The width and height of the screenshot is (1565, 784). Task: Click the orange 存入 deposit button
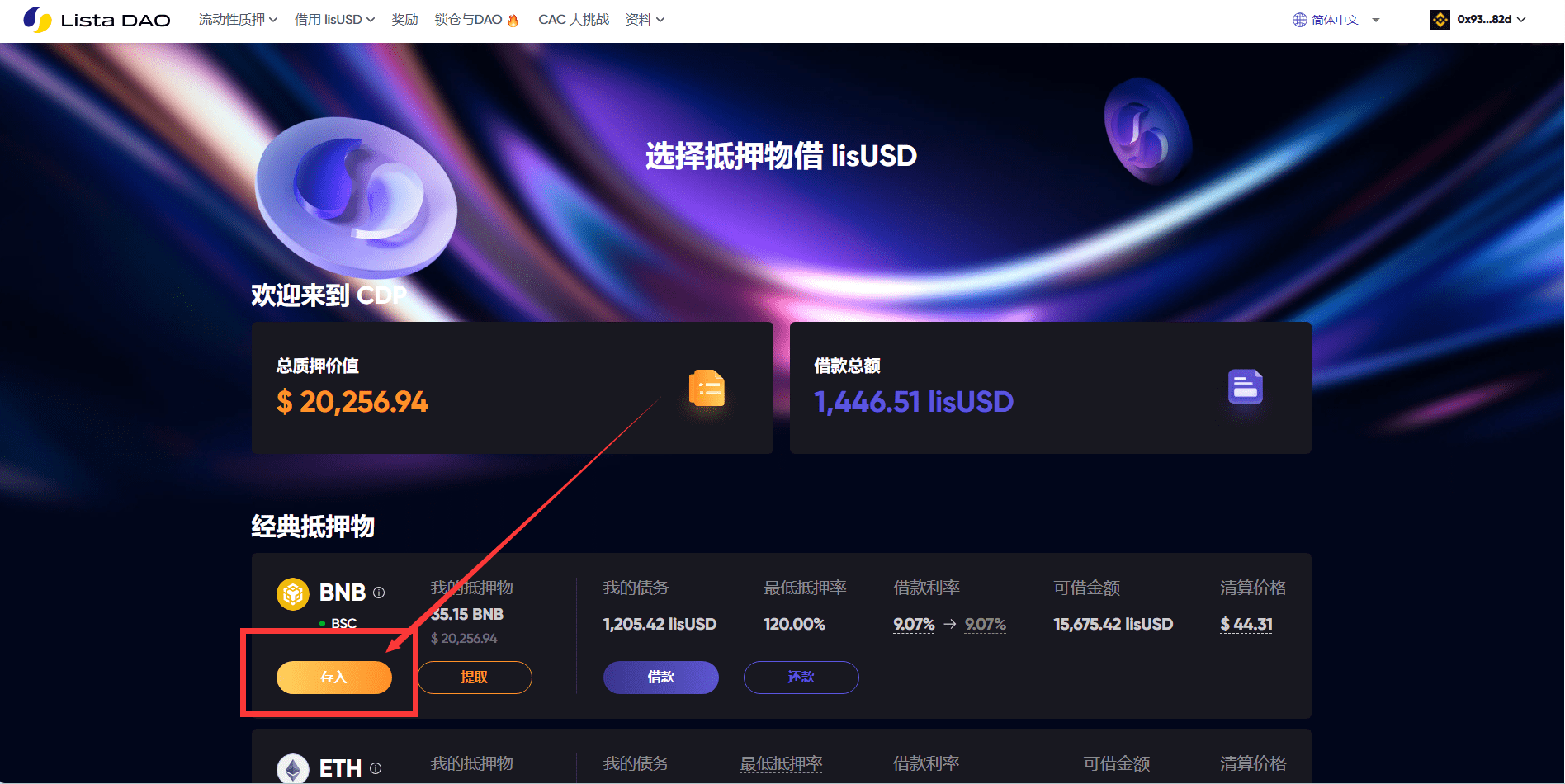tap(334, 678)
